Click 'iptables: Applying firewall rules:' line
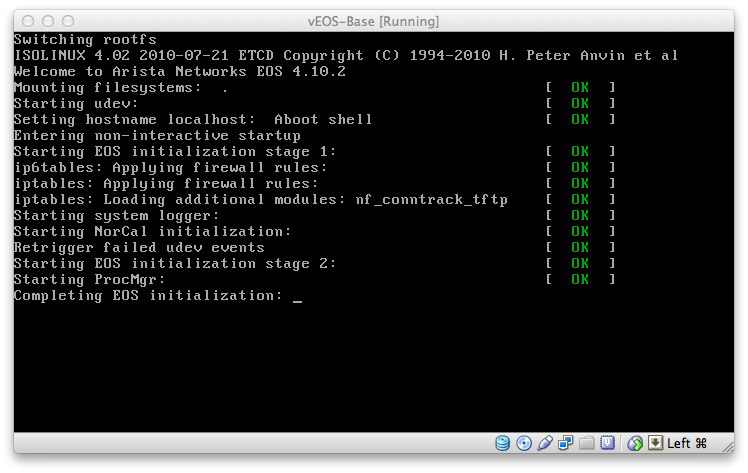Viewport: 748px width, 473px height. (x=166, y=184)
